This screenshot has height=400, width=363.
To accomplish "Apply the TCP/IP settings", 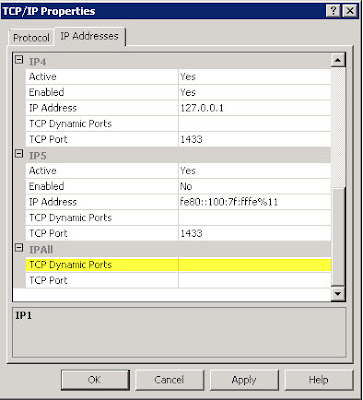I will click(244, 380).
